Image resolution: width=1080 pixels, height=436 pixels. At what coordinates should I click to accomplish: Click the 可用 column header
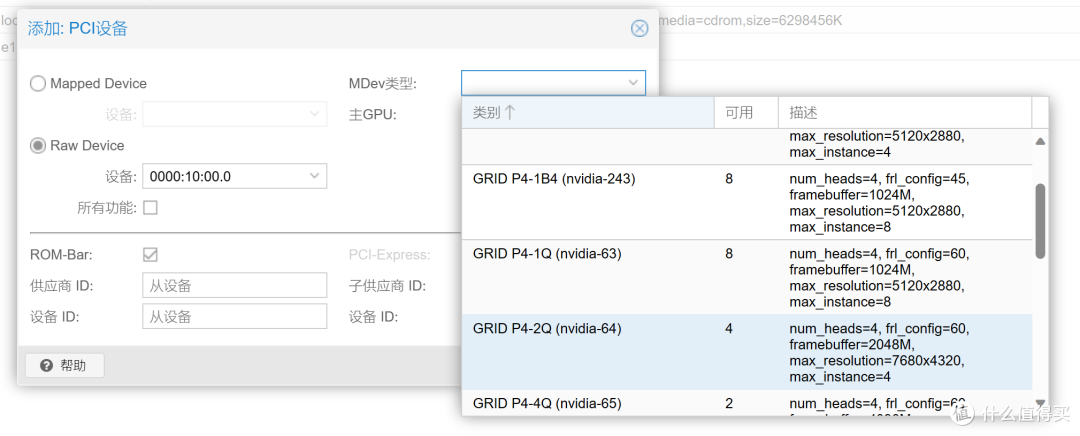pyautogui.click(x=746, y=113)
